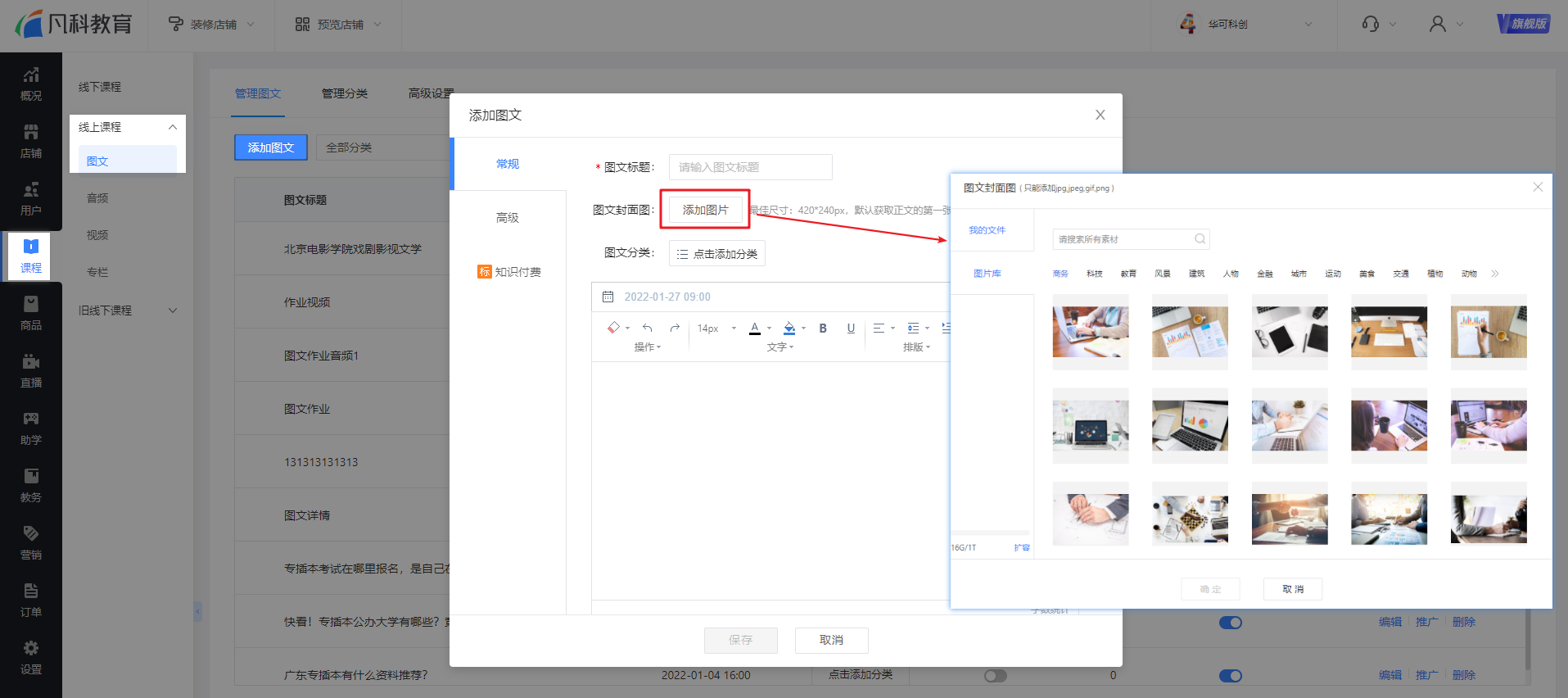The width and height of the screenshot is (1568, 698).
Task: Select the 高级 tab in 添加图文 dialog
Action: pos(508,218)
